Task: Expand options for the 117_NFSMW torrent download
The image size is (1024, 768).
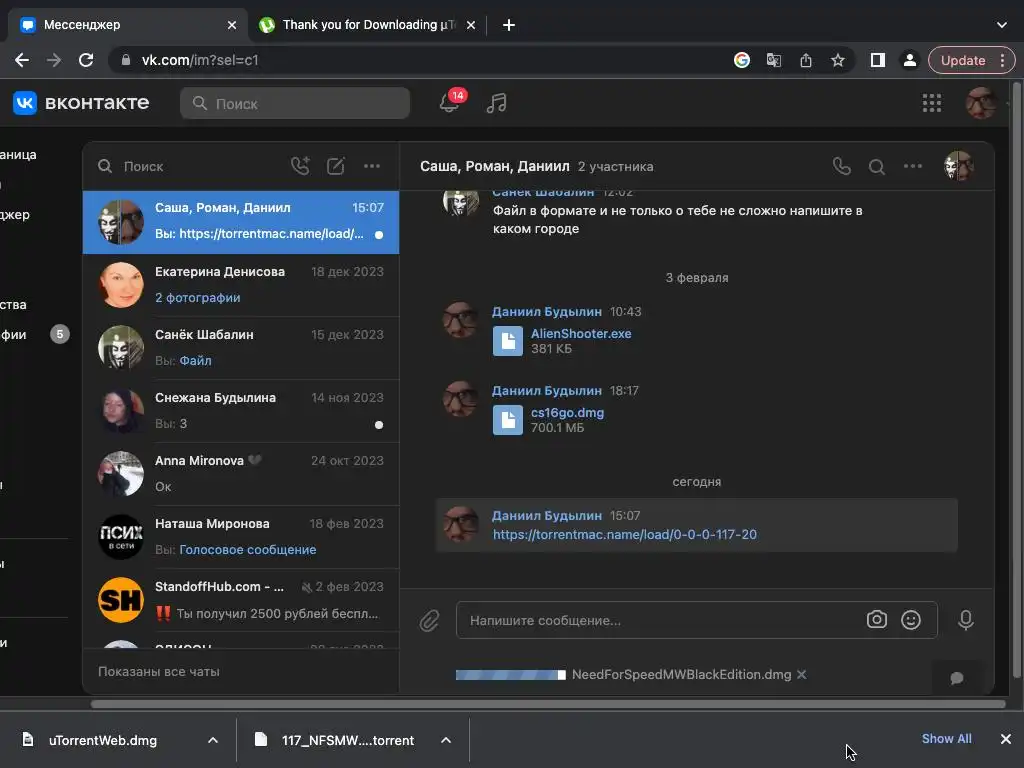Action: pyautogui.click(x=445, y=740)
